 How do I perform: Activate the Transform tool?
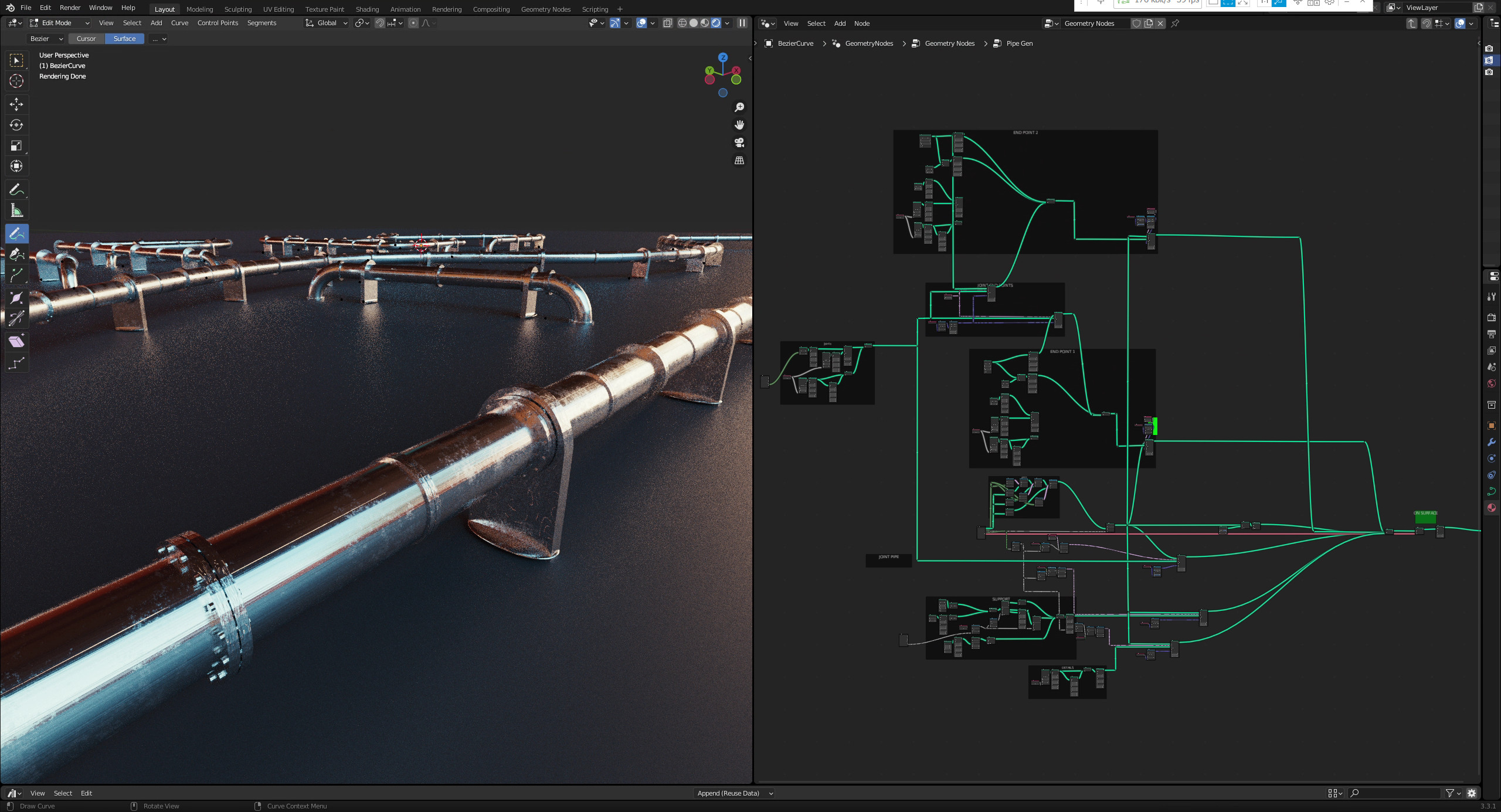[x=16, y=166]
